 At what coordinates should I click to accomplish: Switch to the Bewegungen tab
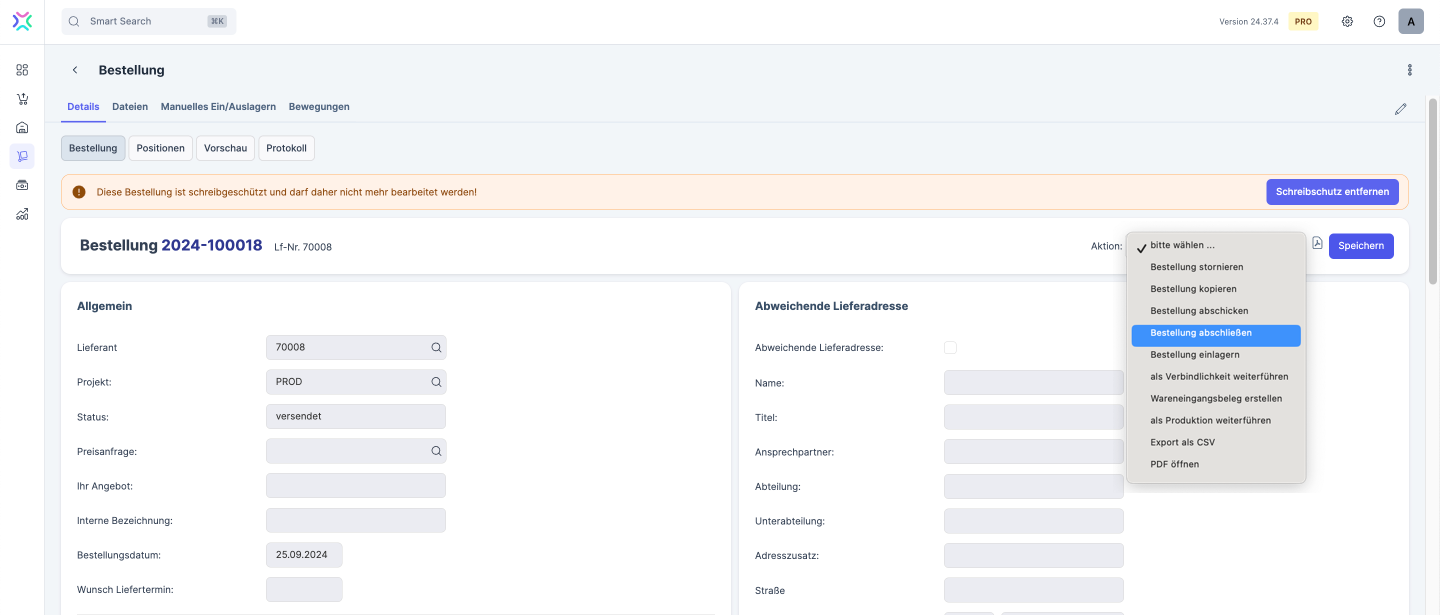click(319, 107)
